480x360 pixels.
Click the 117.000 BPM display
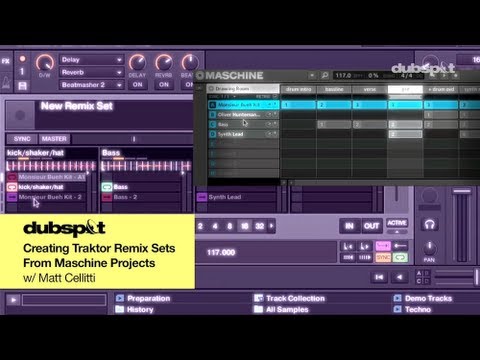(221, 252)
